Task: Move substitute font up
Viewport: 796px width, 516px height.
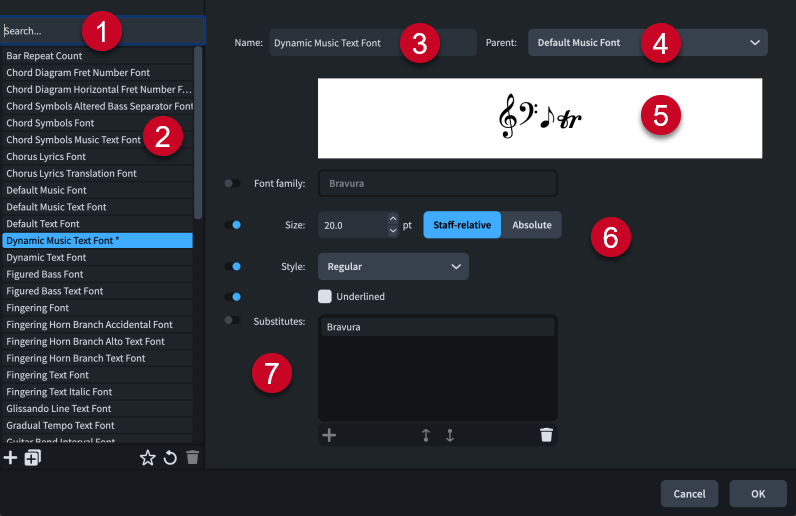Action: coord(425,435)
